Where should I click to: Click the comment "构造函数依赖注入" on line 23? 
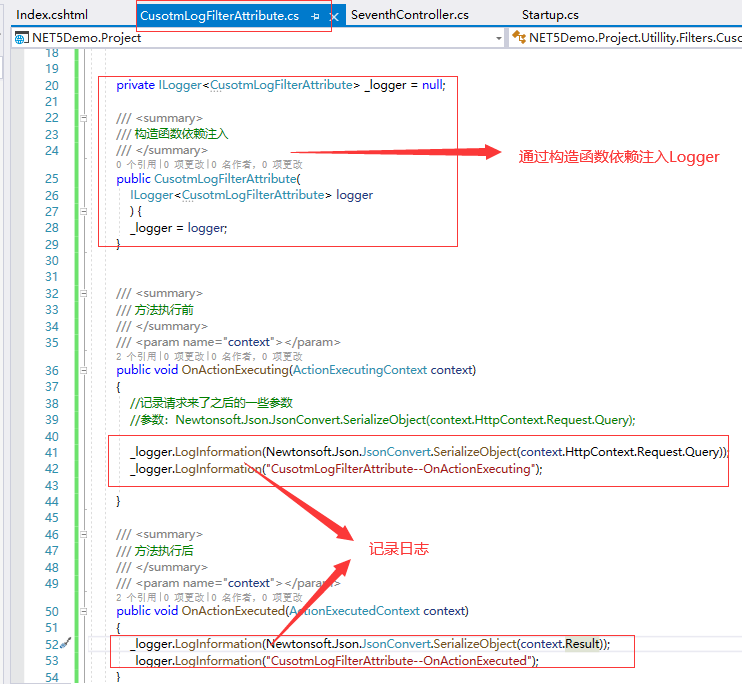181,134
